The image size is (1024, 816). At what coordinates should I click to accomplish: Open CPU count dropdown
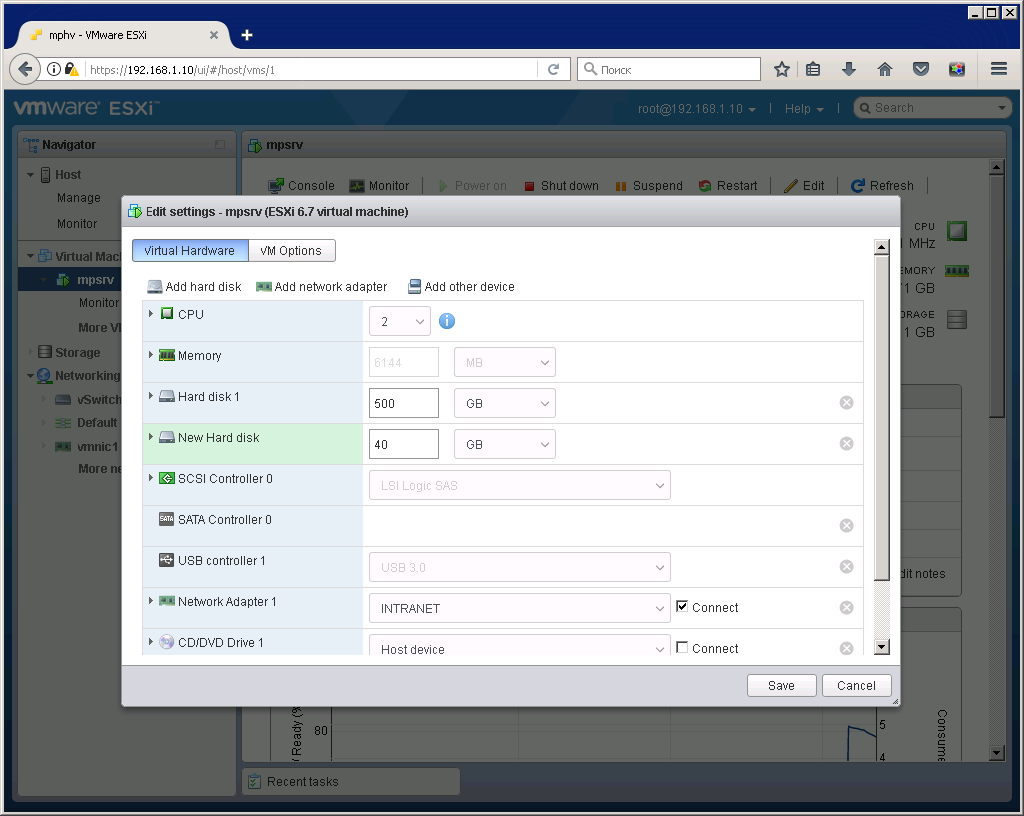[x=400, y=321]
